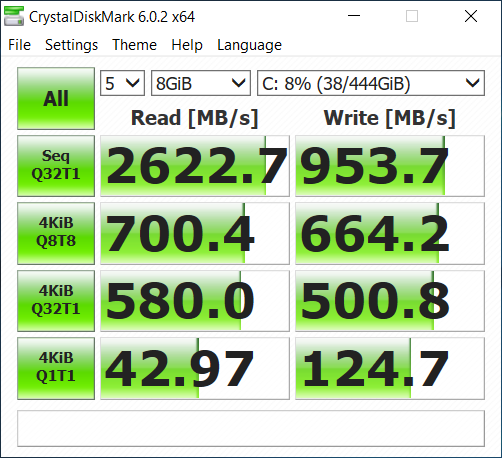Start the Seq Q32T1 test
Screen dimensions: 502x458
coord(56,166)
